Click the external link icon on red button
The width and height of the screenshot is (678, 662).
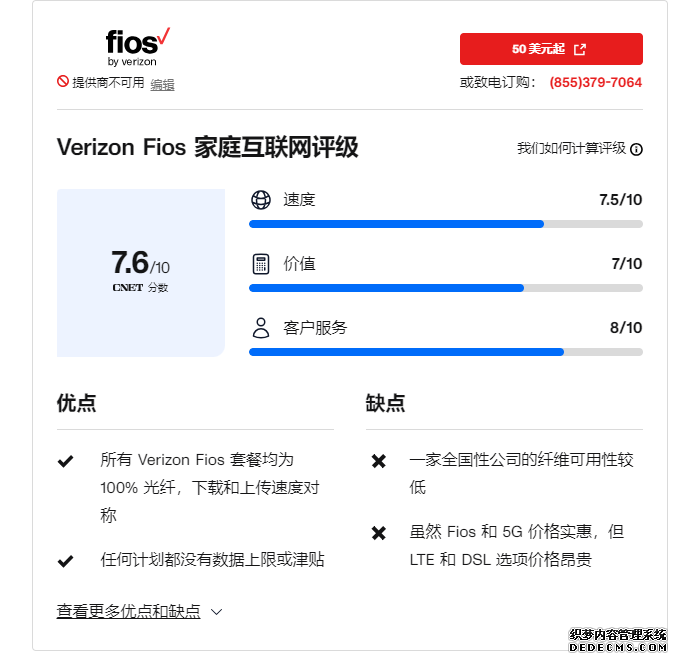click(x=580, y=49)
